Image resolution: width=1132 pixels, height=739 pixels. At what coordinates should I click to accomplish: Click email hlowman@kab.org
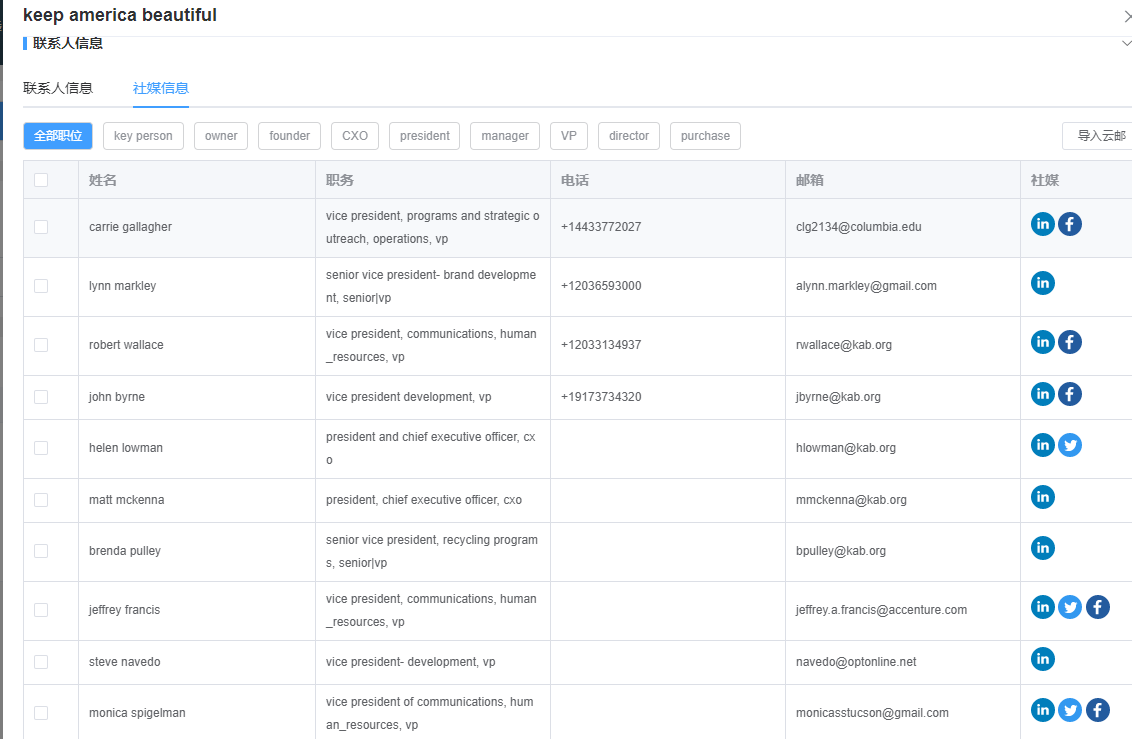coord(846,448)
